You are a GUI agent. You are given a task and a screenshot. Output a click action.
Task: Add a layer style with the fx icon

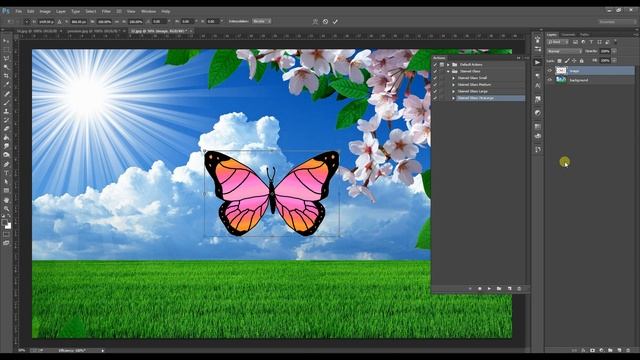point(583,350)
